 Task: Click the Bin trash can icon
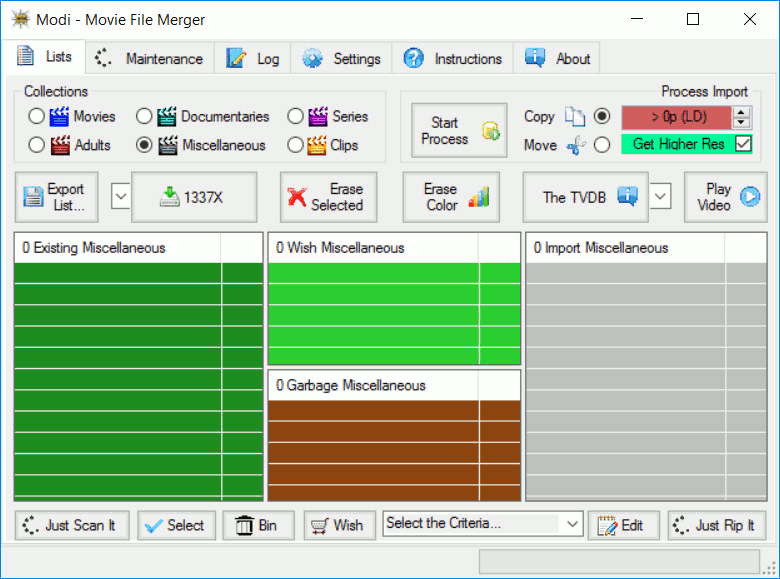(x=244, y=525)
